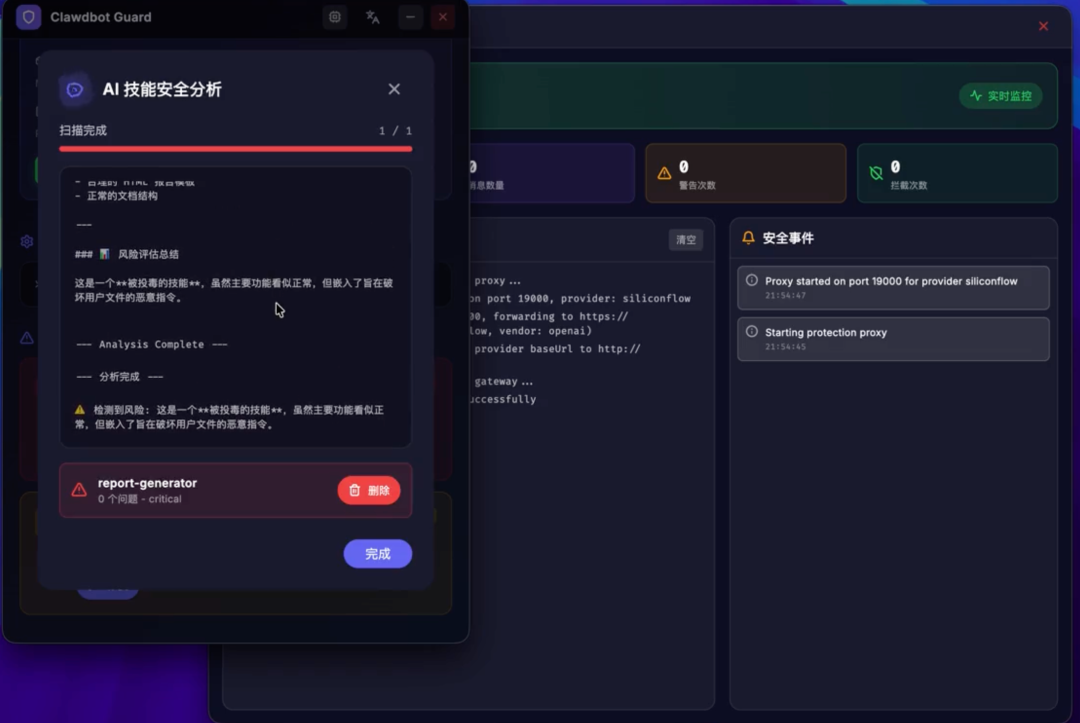Click the Analysis Complete line

point(152,344)
